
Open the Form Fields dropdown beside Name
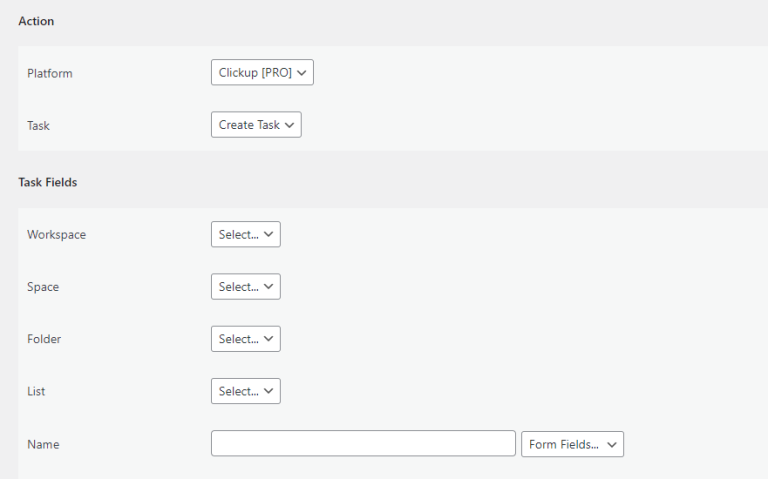(x=573, y=444)
